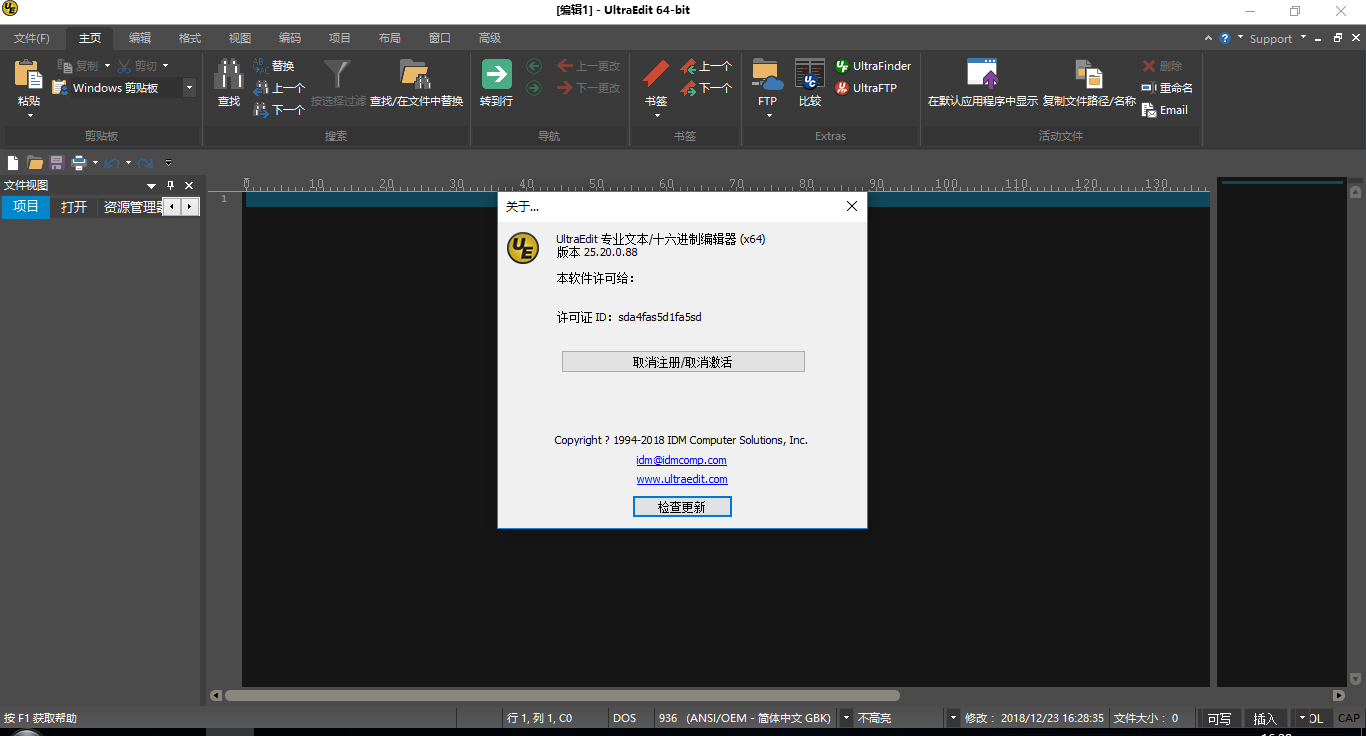The image size is (1366, 736).
Task: Click the Go to Line (转到行) arrow icon
Action: [497, 74]
